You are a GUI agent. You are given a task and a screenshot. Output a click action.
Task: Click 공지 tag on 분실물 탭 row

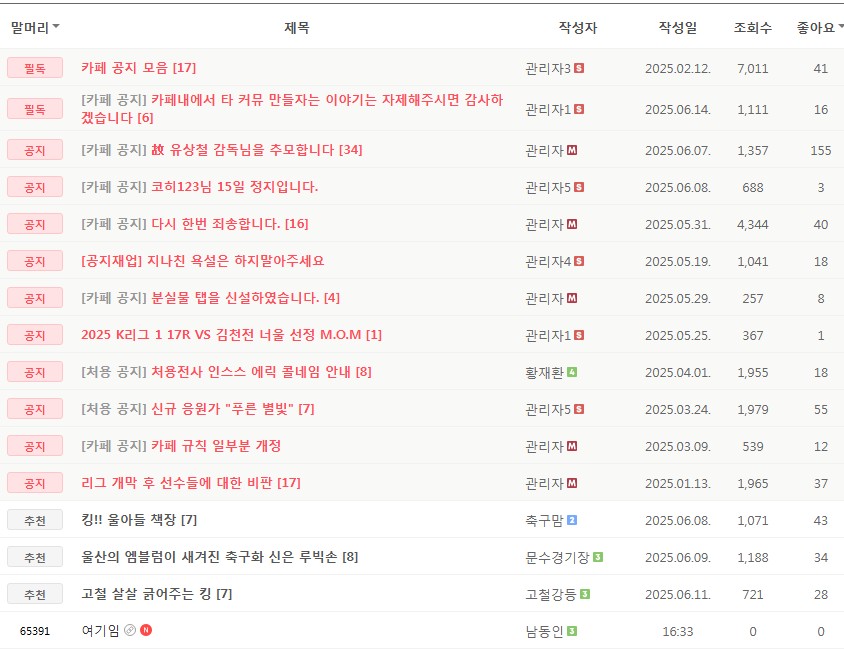[35, 298]
